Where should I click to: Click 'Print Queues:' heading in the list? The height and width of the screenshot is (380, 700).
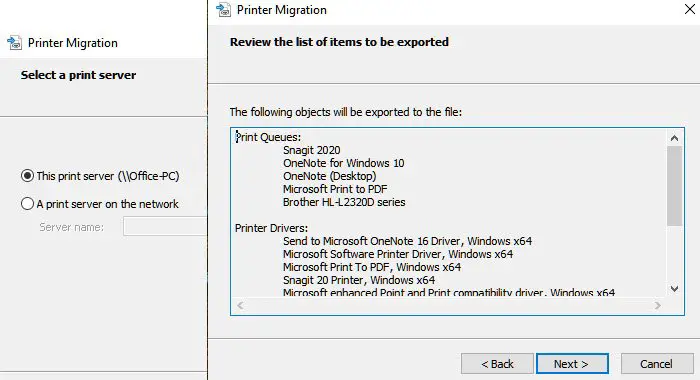point(268,137)
